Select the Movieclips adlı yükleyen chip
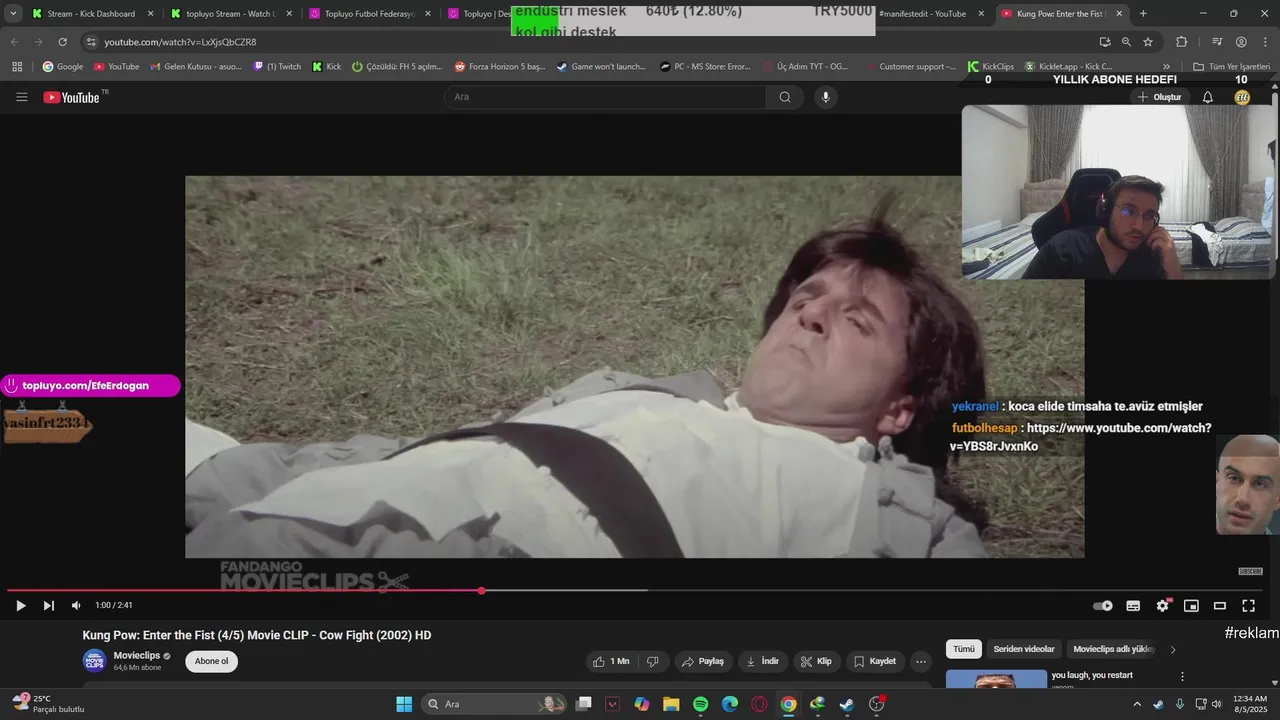This screenshot has width=1280, height=720. click(x=1113, y=649)
